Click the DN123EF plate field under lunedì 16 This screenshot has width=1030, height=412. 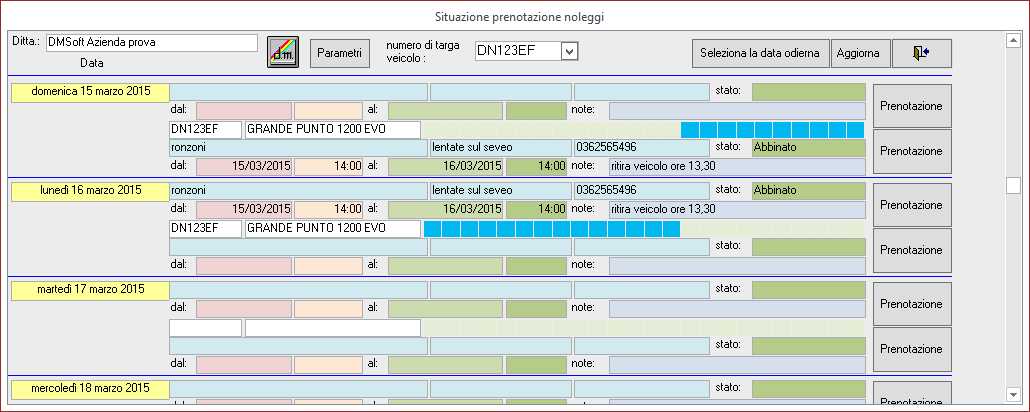[x=206, y=229]
